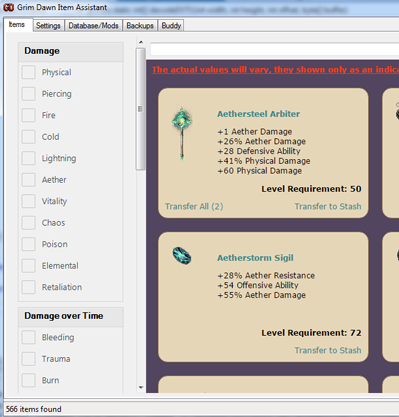Click Transfer All (2) for Aethersteel Arbiter
The width and height of the screenshot is (399, 417).
click(x=194, y=206)
